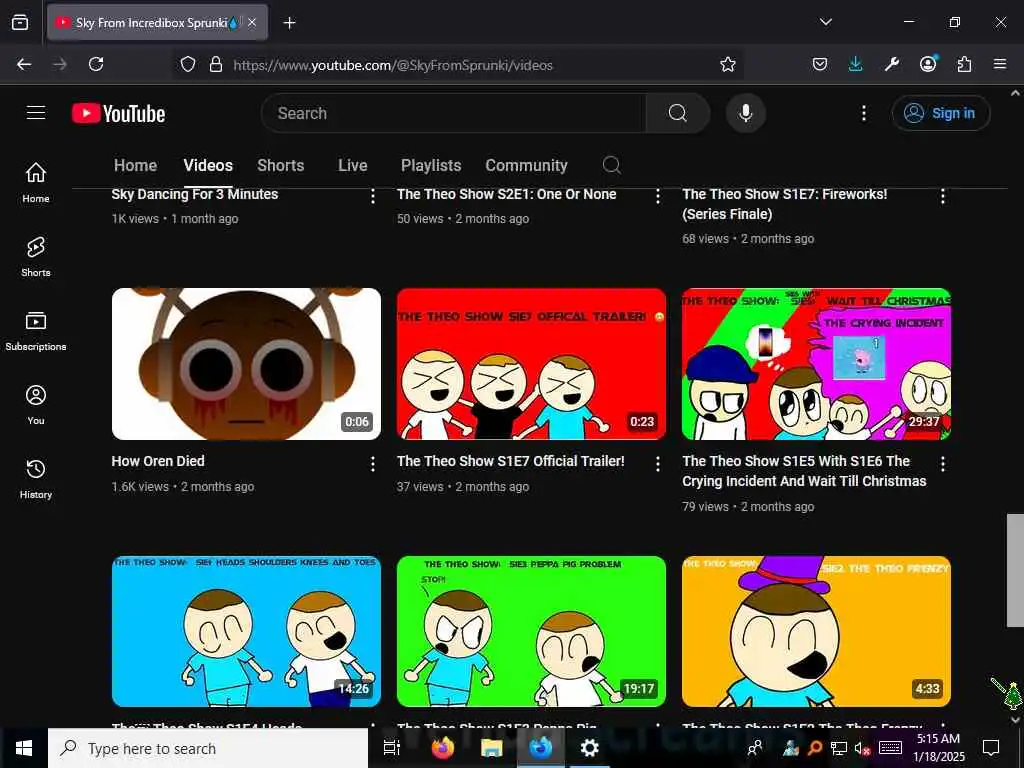Open File Explorer from the taskbar

coord(491,748)
